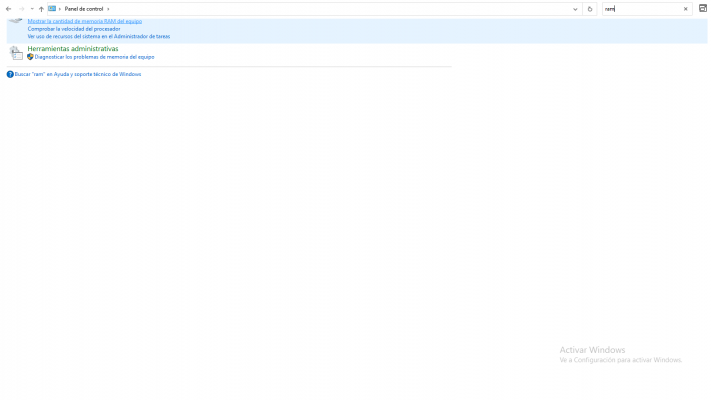Image resolution: width=712 pixels, height=400 pixels.
Task: Open Herramientas administrativas heading
Action: point(72,48)
